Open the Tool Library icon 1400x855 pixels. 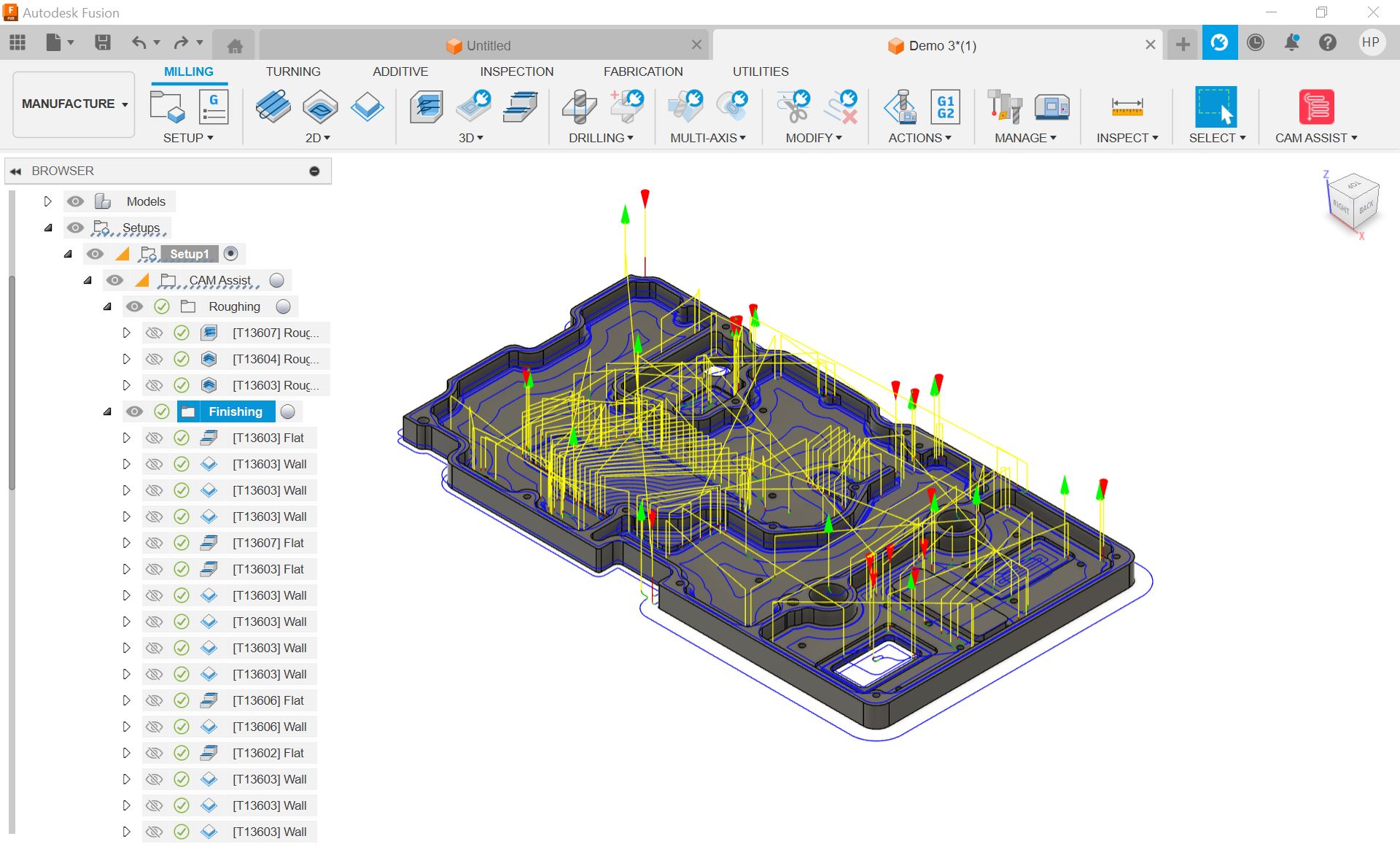pos(1005,107)
